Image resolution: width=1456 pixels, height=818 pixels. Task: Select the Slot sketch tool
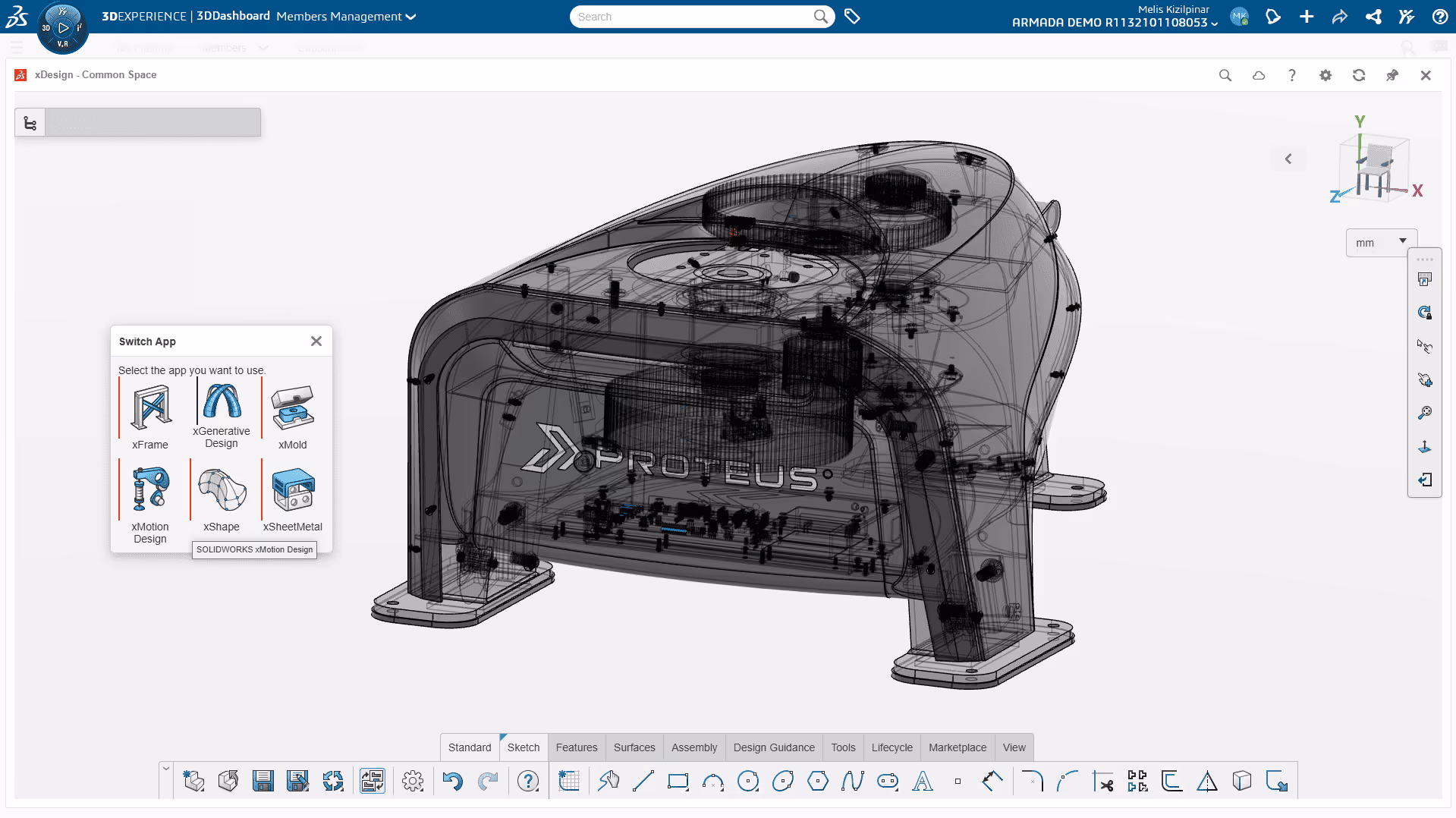[888, 781]
